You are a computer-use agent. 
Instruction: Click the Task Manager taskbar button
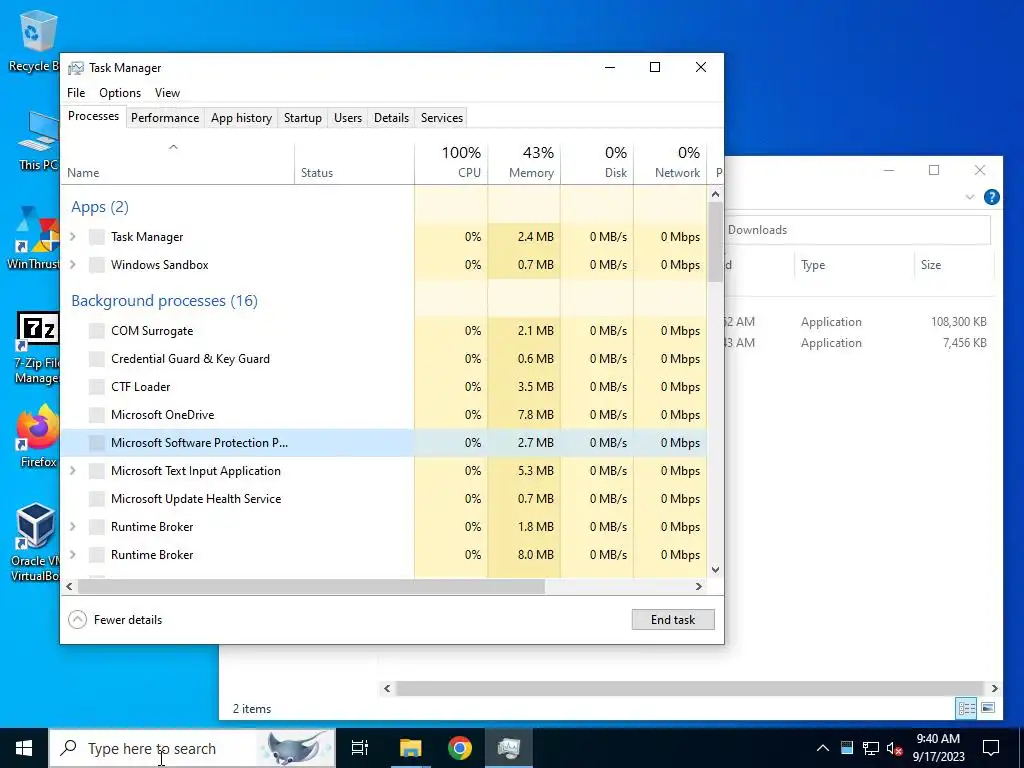509,748
